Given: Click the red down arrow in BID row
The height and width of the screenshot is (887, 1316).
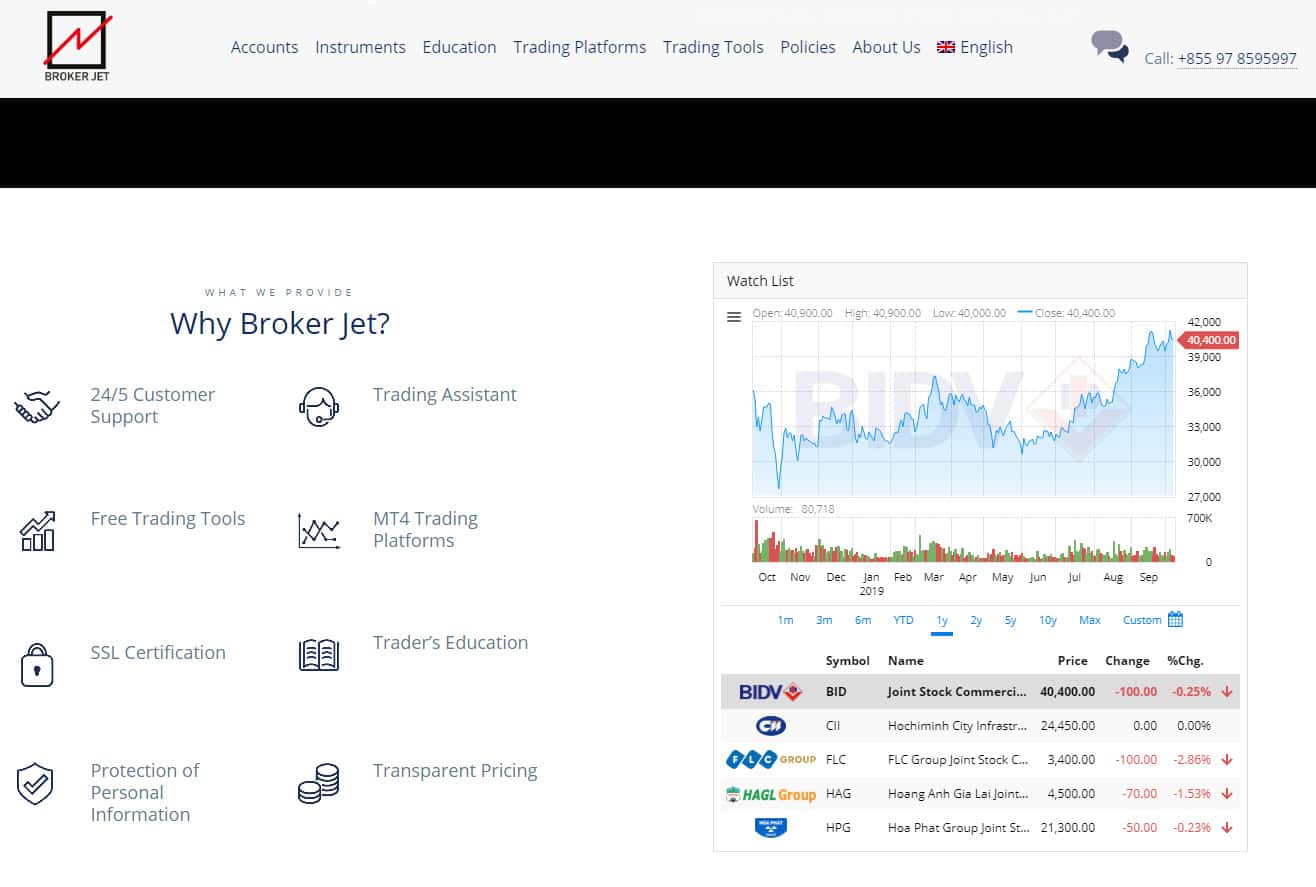Looking at the screenshot, I should (1227, 691).
